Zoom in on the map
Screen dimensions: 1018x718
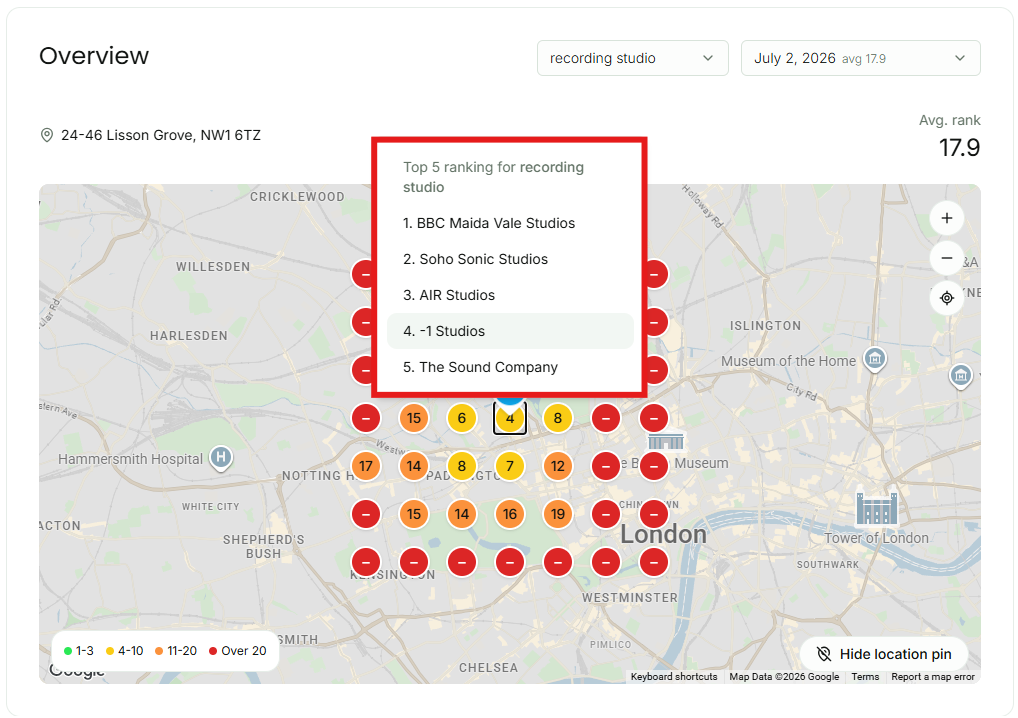pyautogui.click(x=947, y=218)
